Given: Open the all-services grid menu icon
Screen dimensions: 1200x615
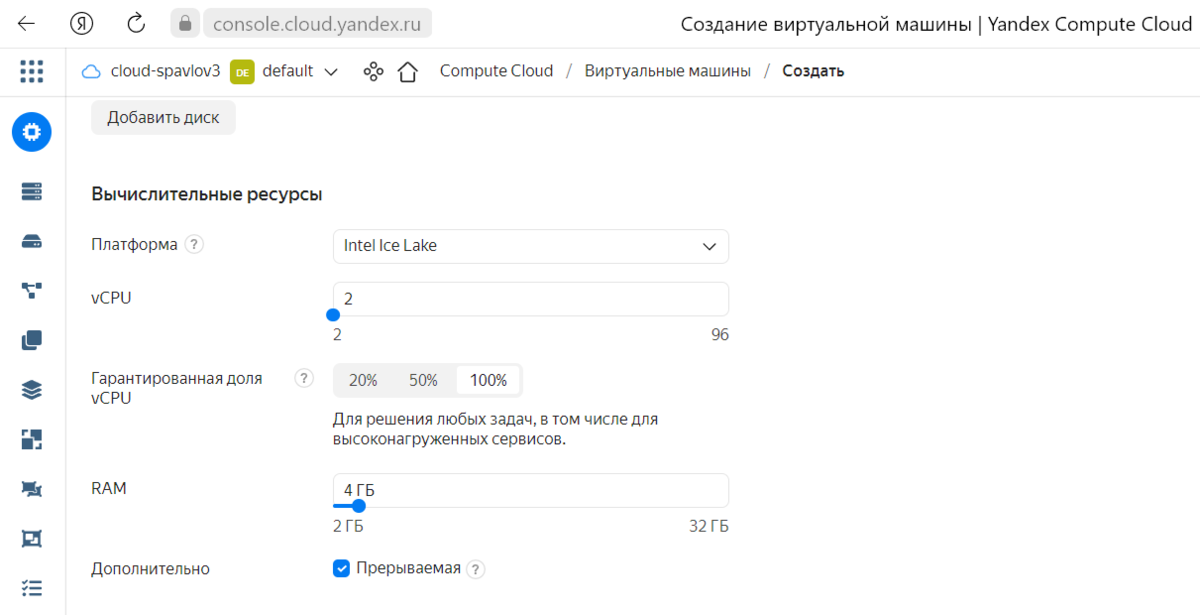Looking at the screenshot, I should point(32,71).
